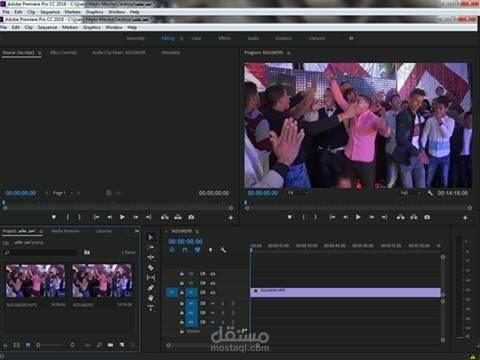
Task: Toggle Linked Selection in timeline
Action: click(x=197, y=250)
